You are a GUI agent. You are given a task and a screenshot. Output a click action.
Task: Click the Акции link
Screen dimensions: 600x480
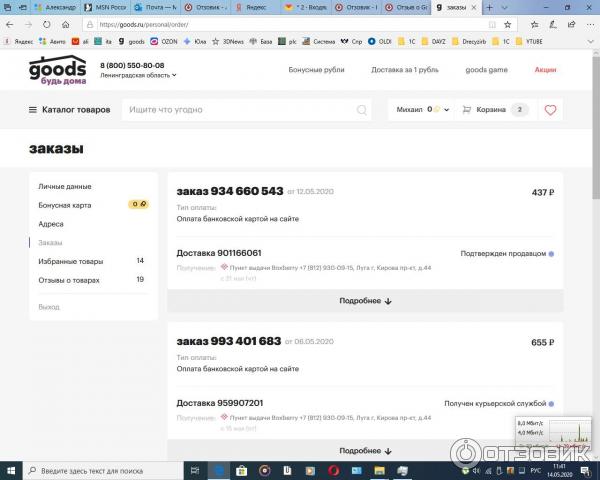[545, 70]
